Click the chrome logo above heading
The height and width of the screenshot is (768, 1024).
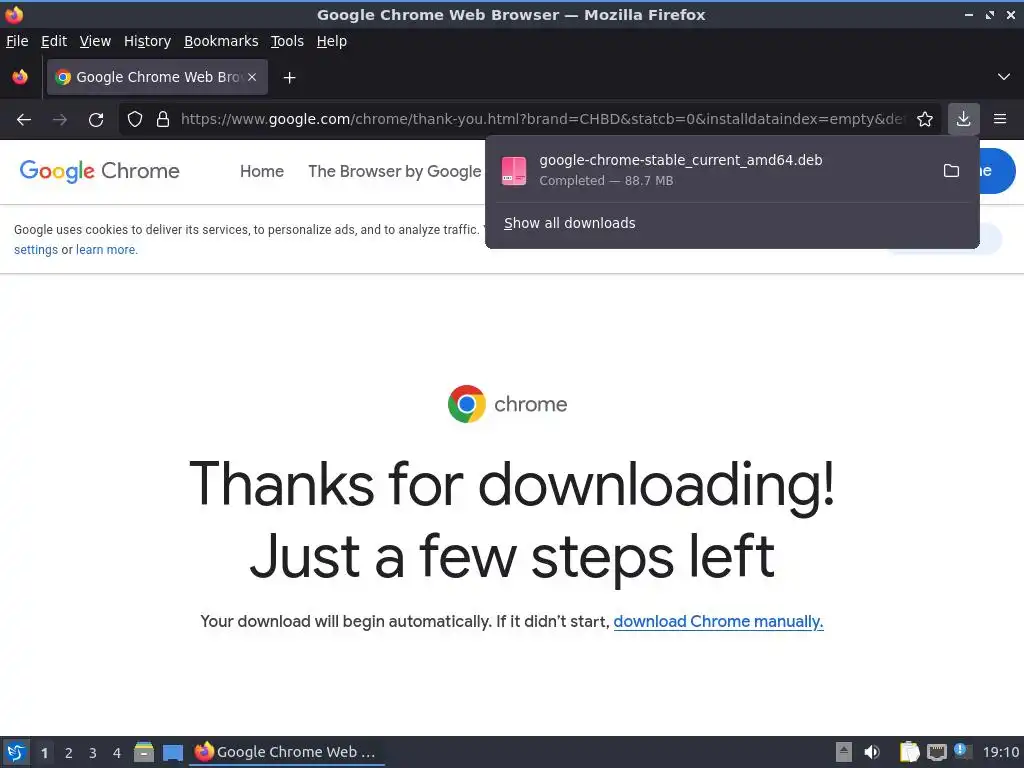point(507,404)
